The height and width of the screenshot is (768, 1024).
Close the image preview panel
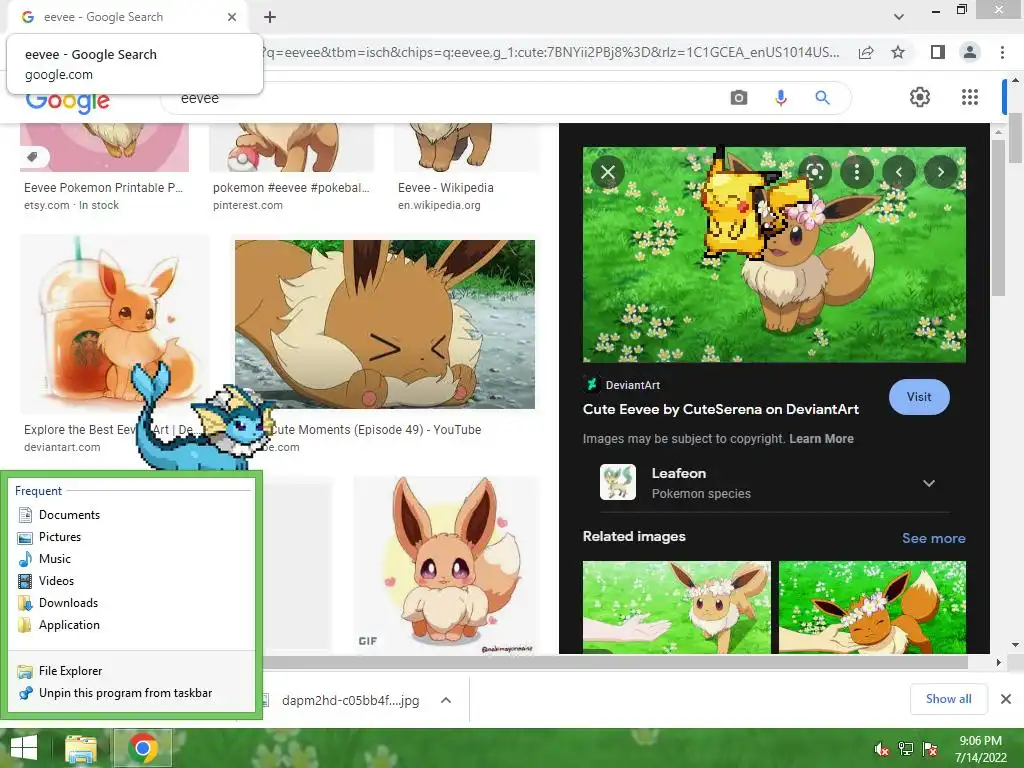click(x=608, y=172)
